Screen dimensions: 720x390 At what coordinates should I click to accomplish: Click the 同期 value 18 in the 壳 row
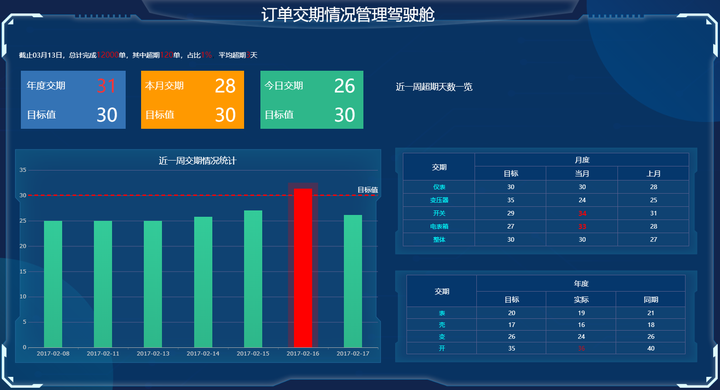[651, 325]
